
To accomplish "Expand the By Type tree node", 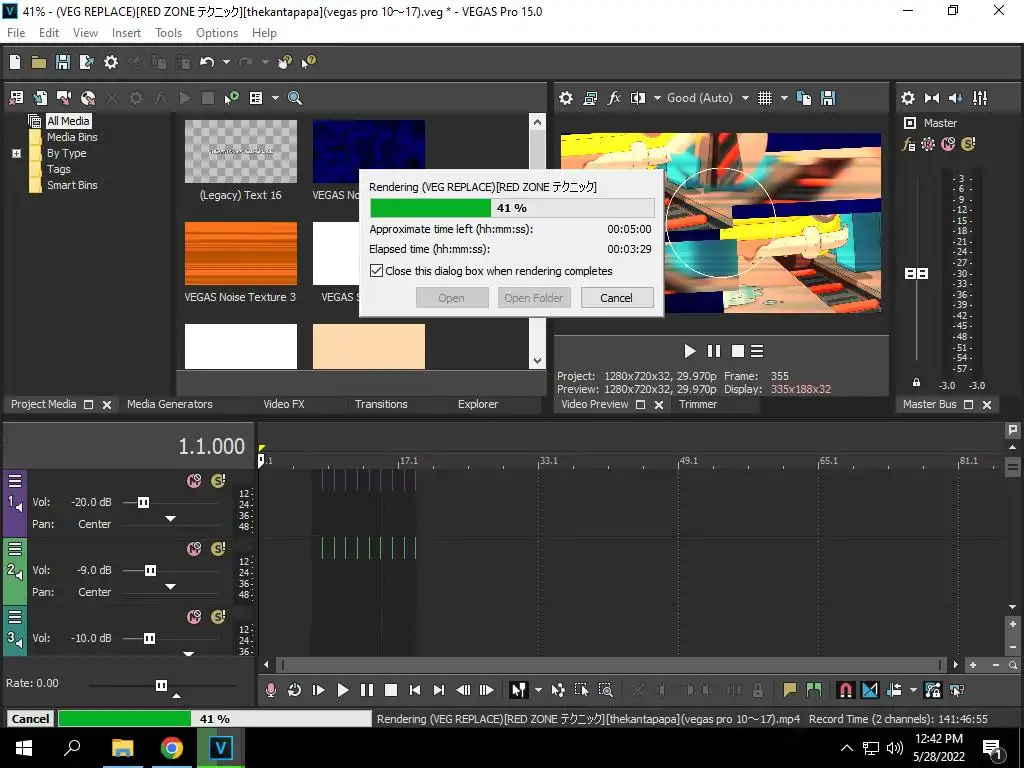I will (x=16, y=153).
